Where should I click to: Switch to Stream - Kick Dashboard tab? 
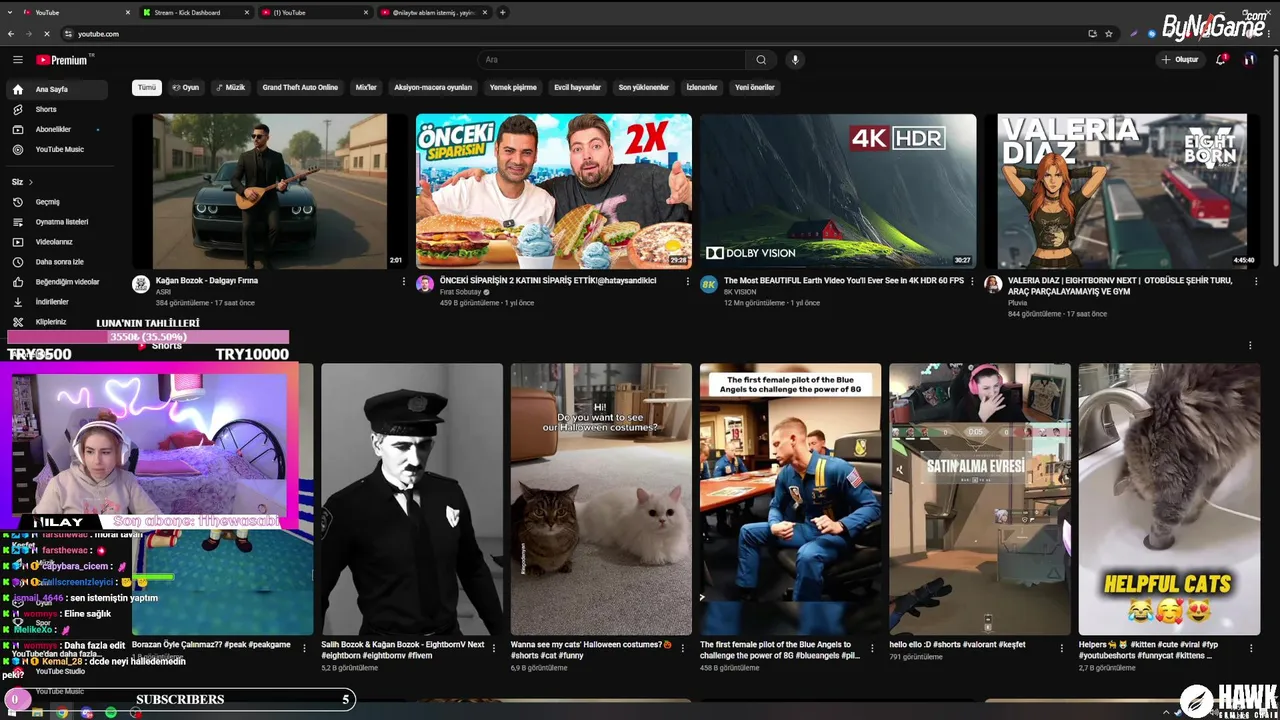195,12
